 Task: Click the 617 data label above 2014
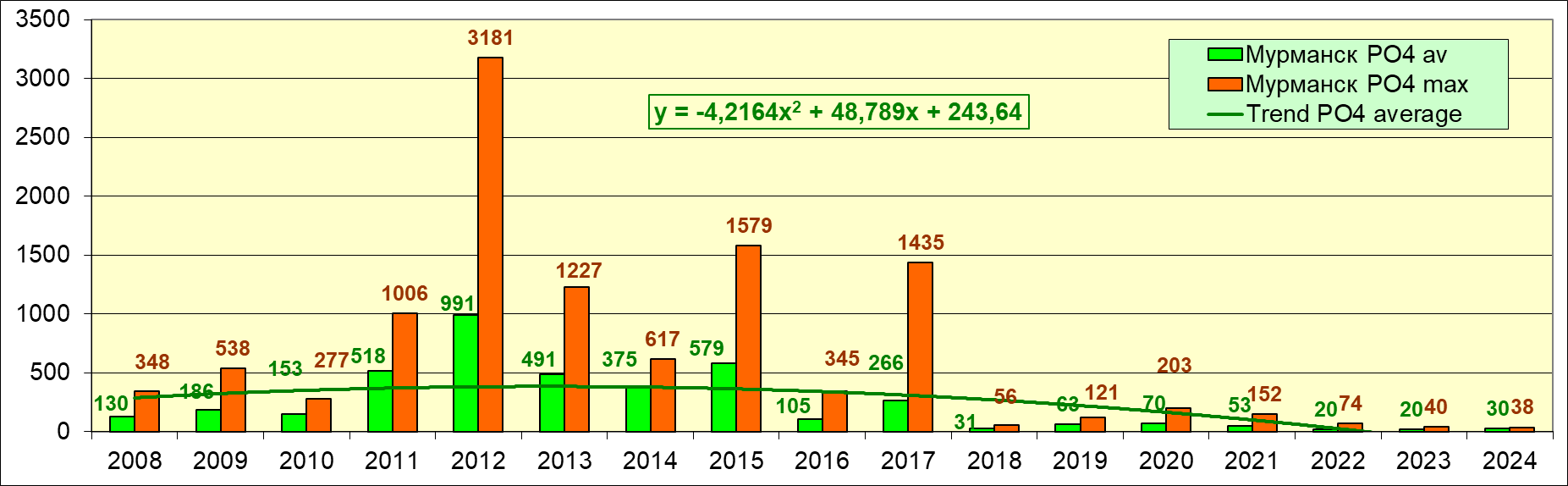[x=662, y=340]
